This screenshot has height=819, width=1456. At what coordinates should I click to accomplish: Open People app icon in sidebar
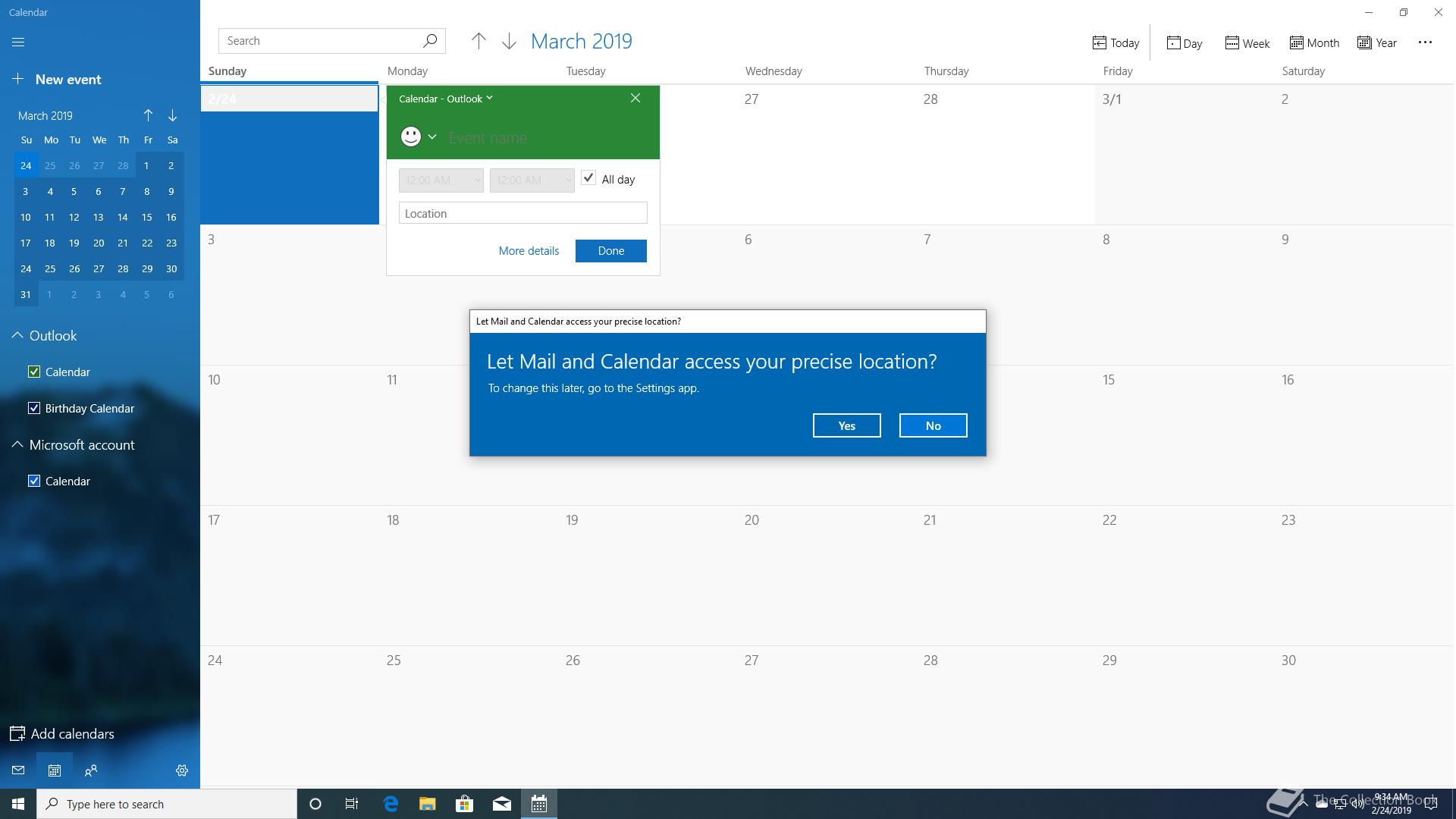pyautogui.click(x=91, y=770)
